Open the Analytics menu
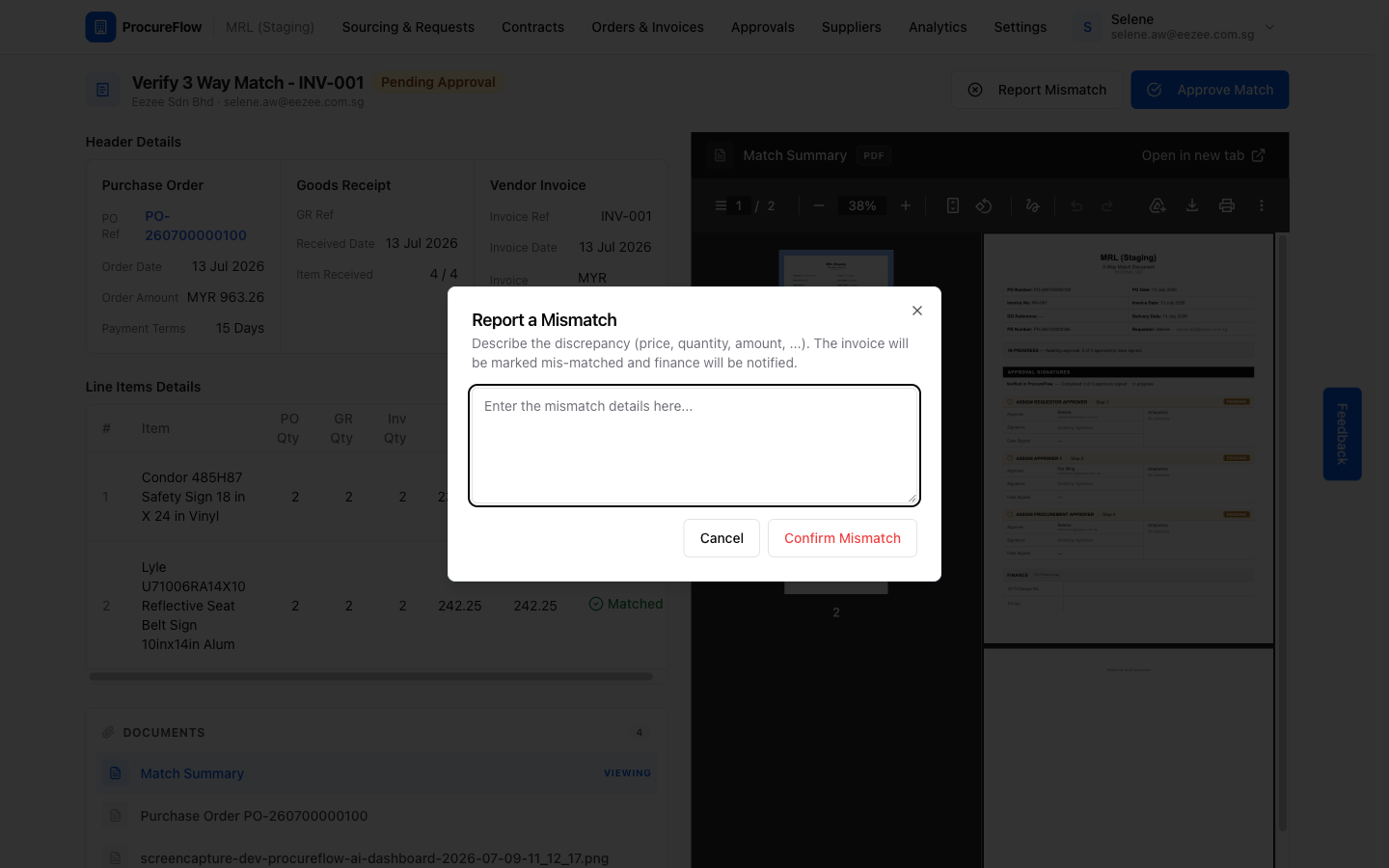 pyautogui.click(x=938, y=27)
